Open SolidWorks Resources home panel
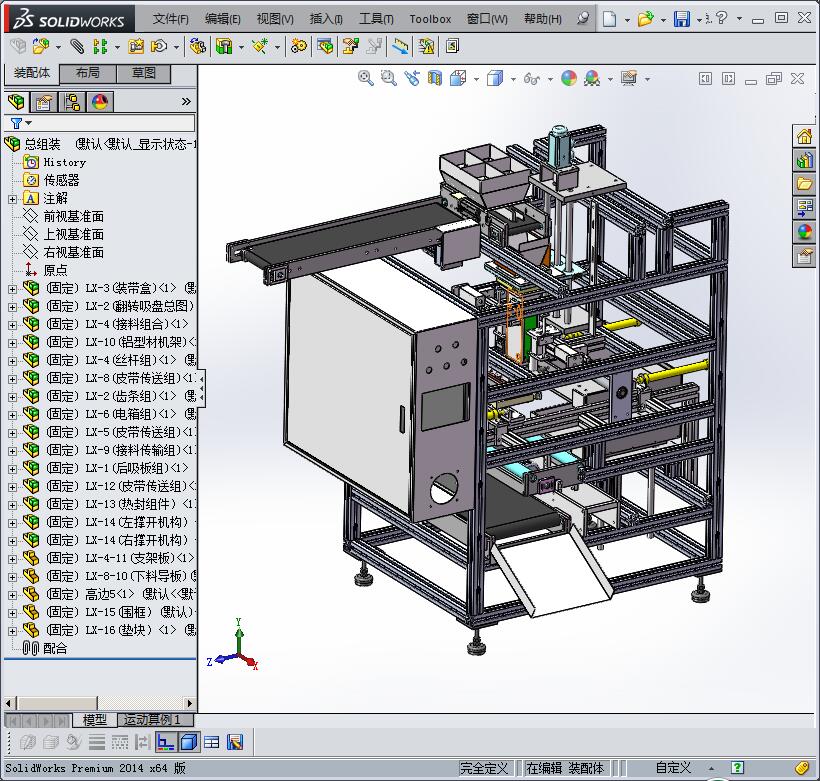 point(805,137)
